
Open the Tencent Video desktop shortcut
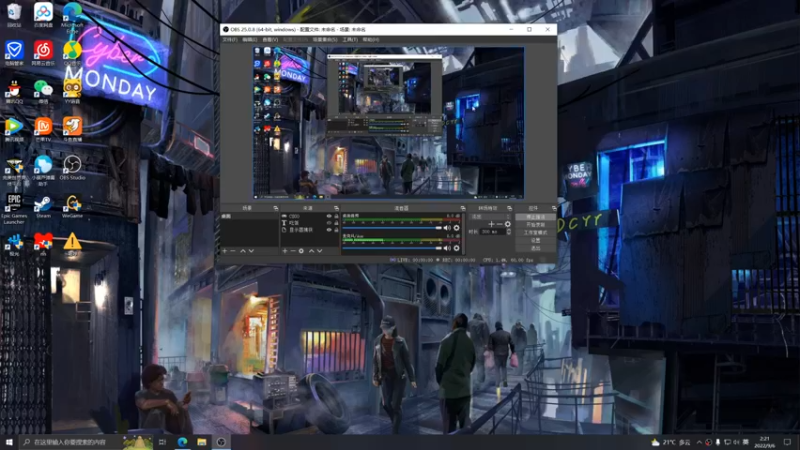(x=14, y=130)
